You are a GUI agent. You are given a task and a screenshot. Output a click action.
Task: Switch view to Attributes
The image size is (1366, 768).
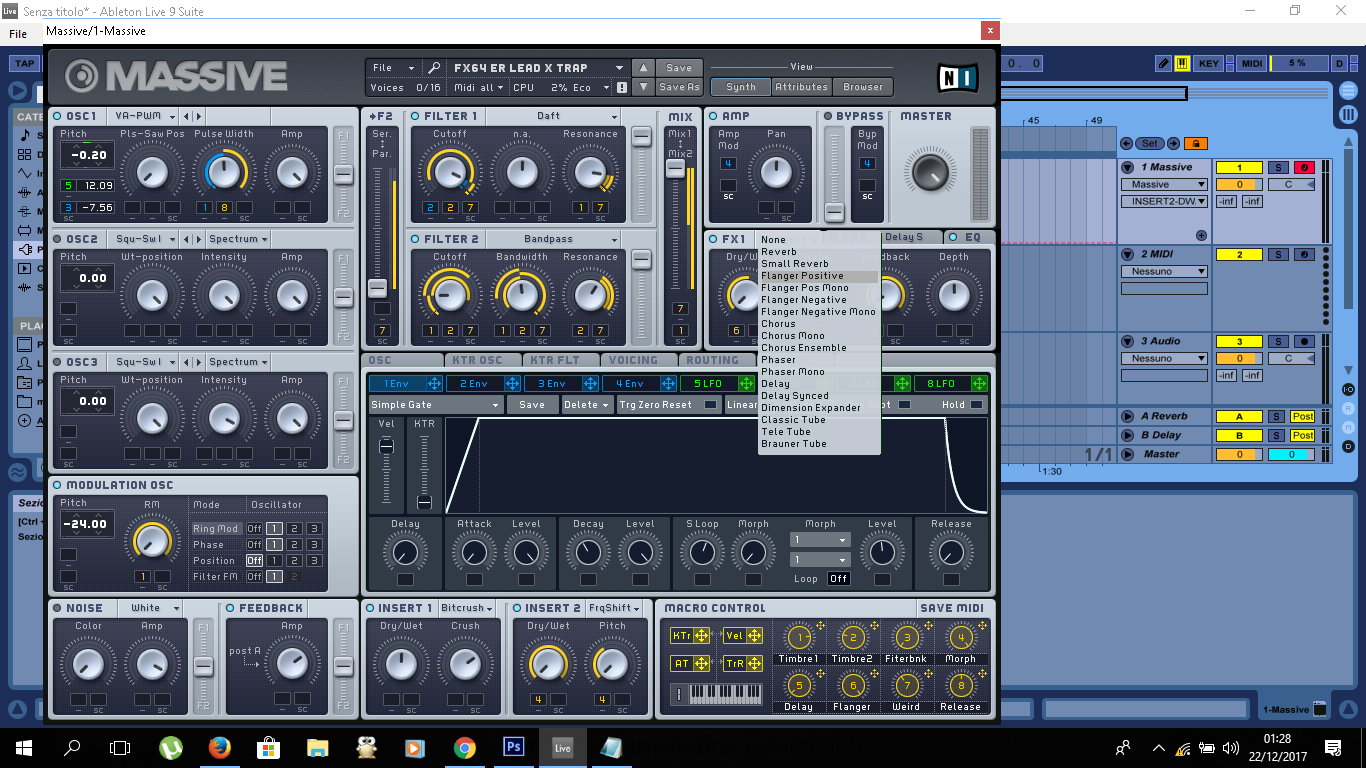(802, 87)
